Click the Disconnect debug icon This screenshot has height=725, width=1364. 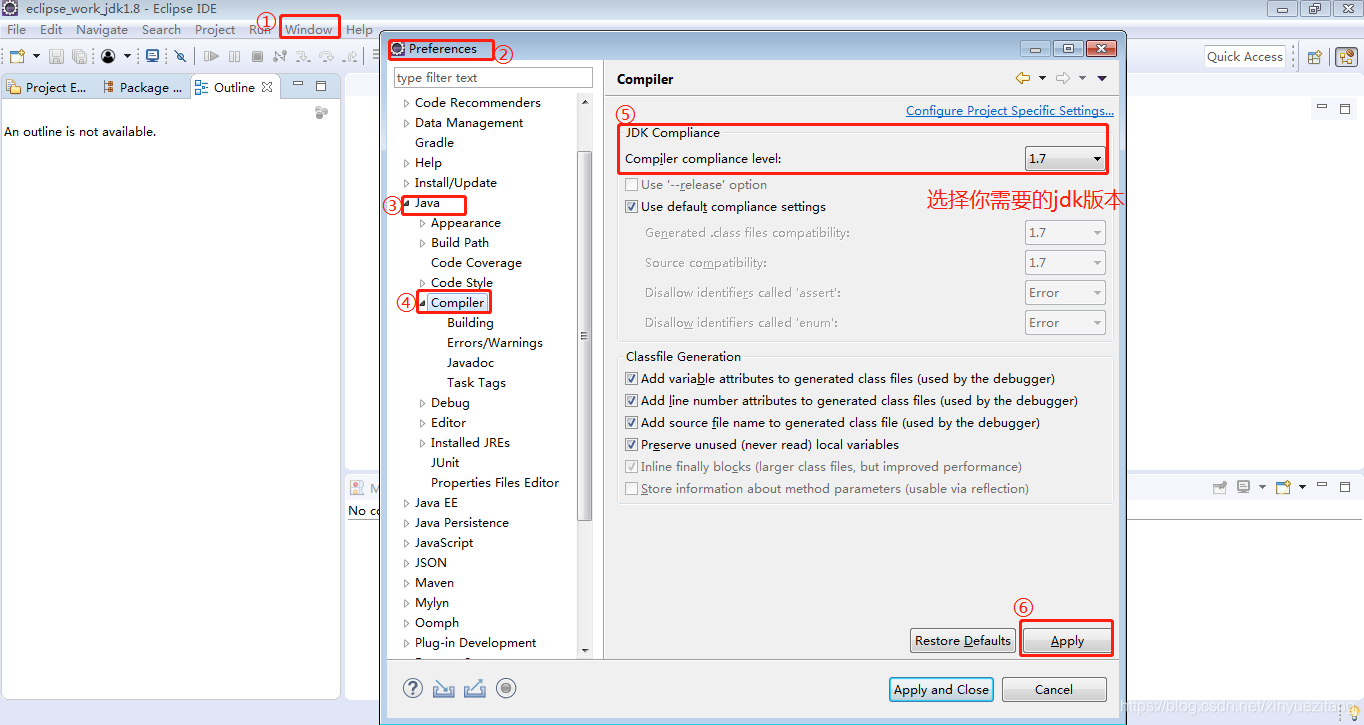coord(280,56)
